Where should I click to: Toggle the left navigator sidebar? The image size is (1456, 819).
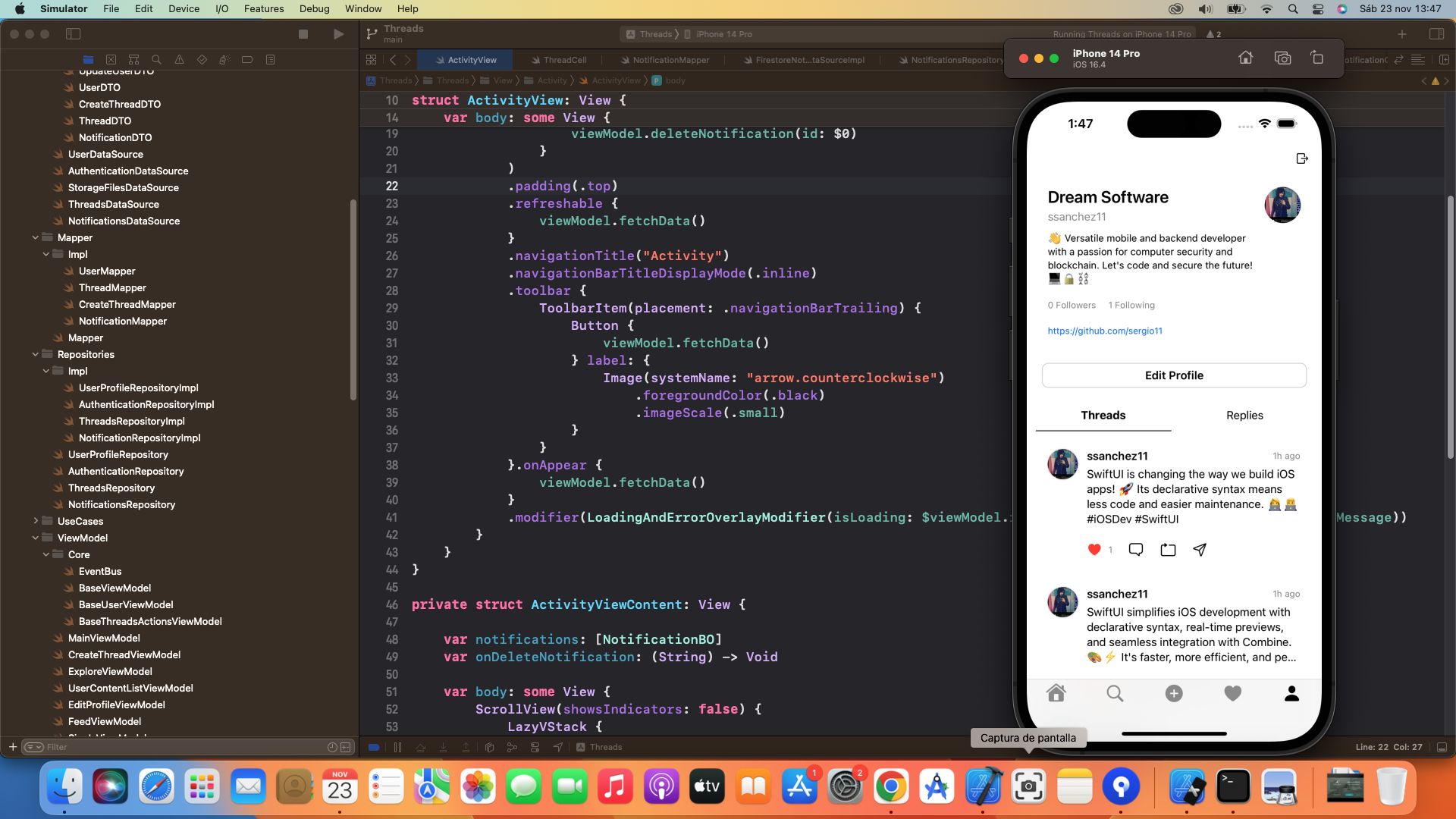74,34
